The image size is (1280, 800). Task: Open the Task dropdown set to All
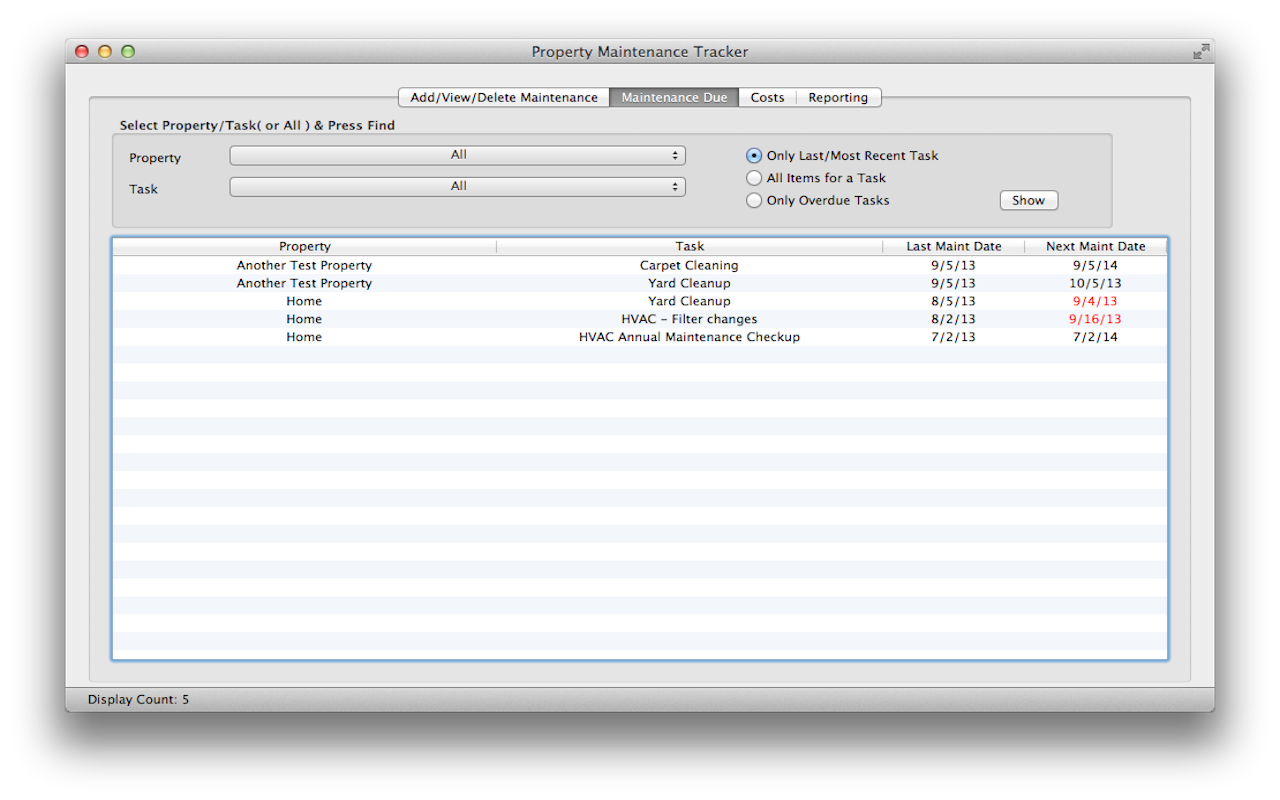pos(457,186)
